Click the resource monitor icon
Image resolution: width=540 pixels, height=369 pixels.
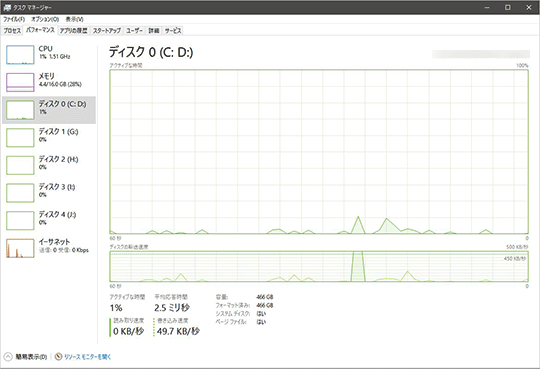(58, 357)
